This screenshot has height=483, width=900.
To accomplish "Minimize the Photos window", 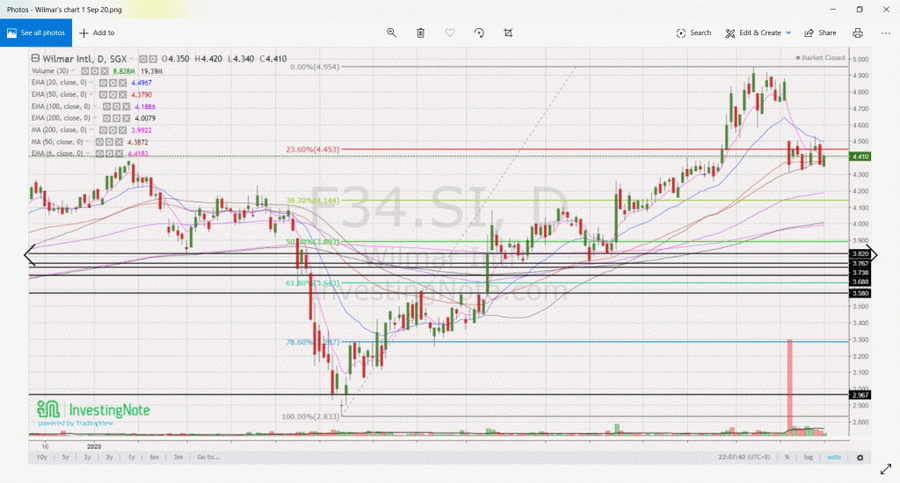I will [x=833, y=9].
